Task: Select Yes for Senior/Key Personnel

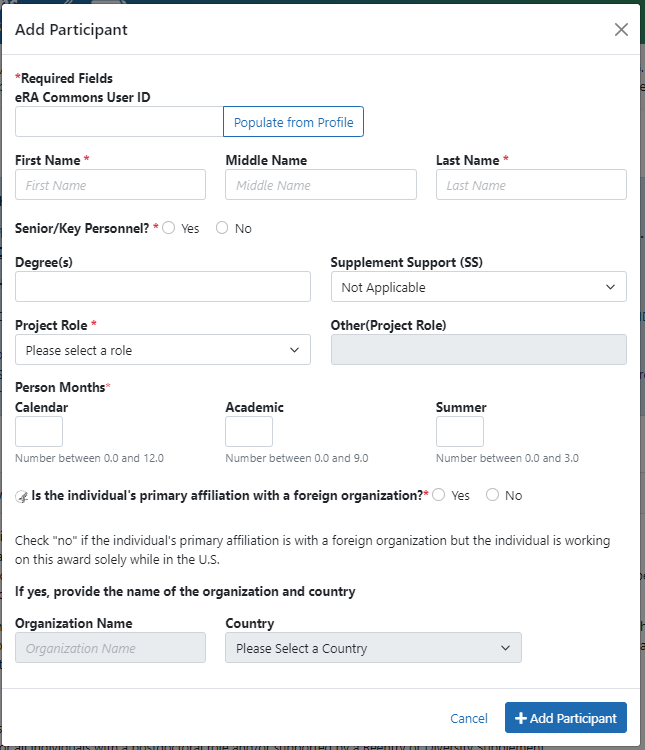Action: (169, 228)
